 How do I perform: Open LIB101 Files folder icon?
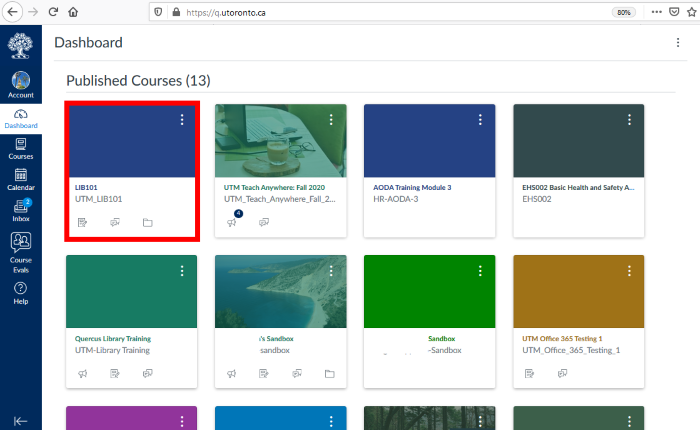[147, 222]
